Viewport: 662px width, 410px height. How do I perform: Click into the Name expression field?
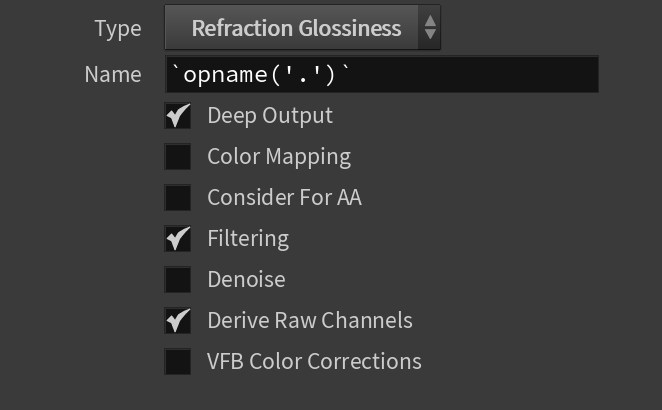click(x=382, y=74)
